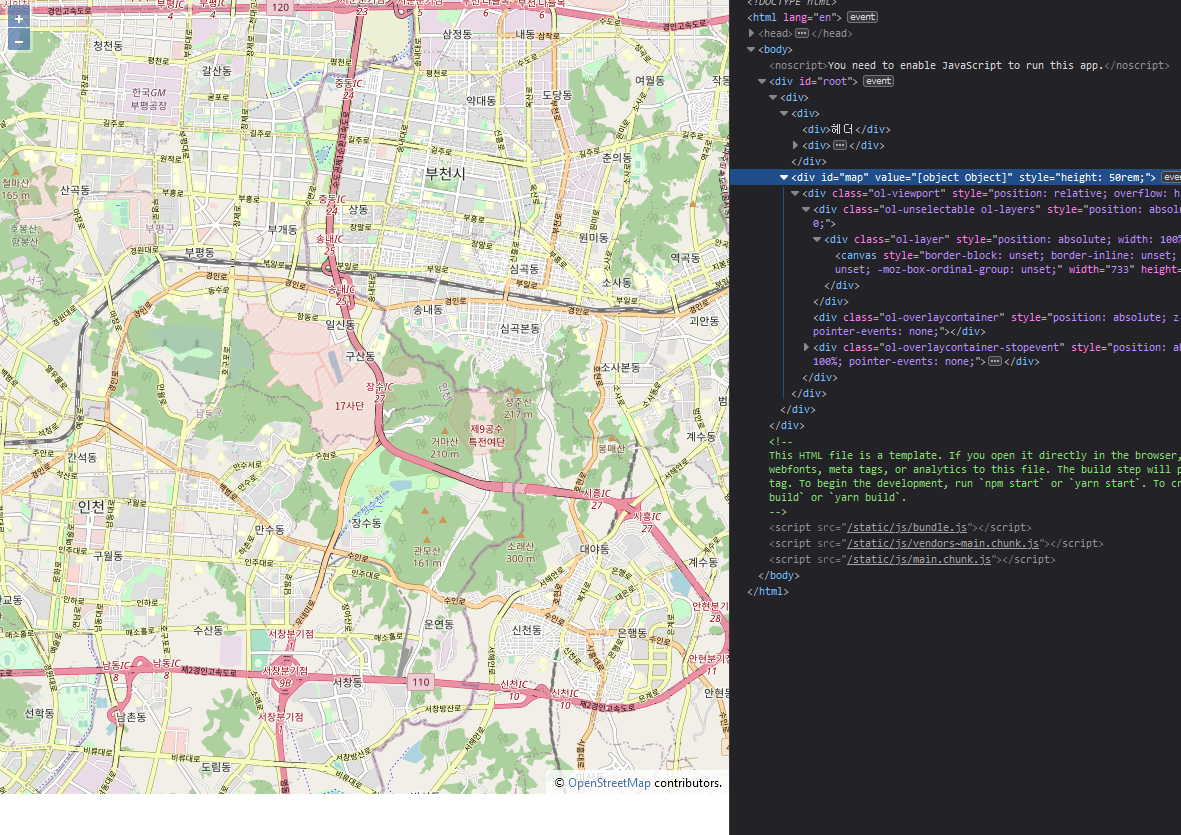Collapse the ol-layer div node
Viewport: 1181px width, 835px height.
(817, 239)
